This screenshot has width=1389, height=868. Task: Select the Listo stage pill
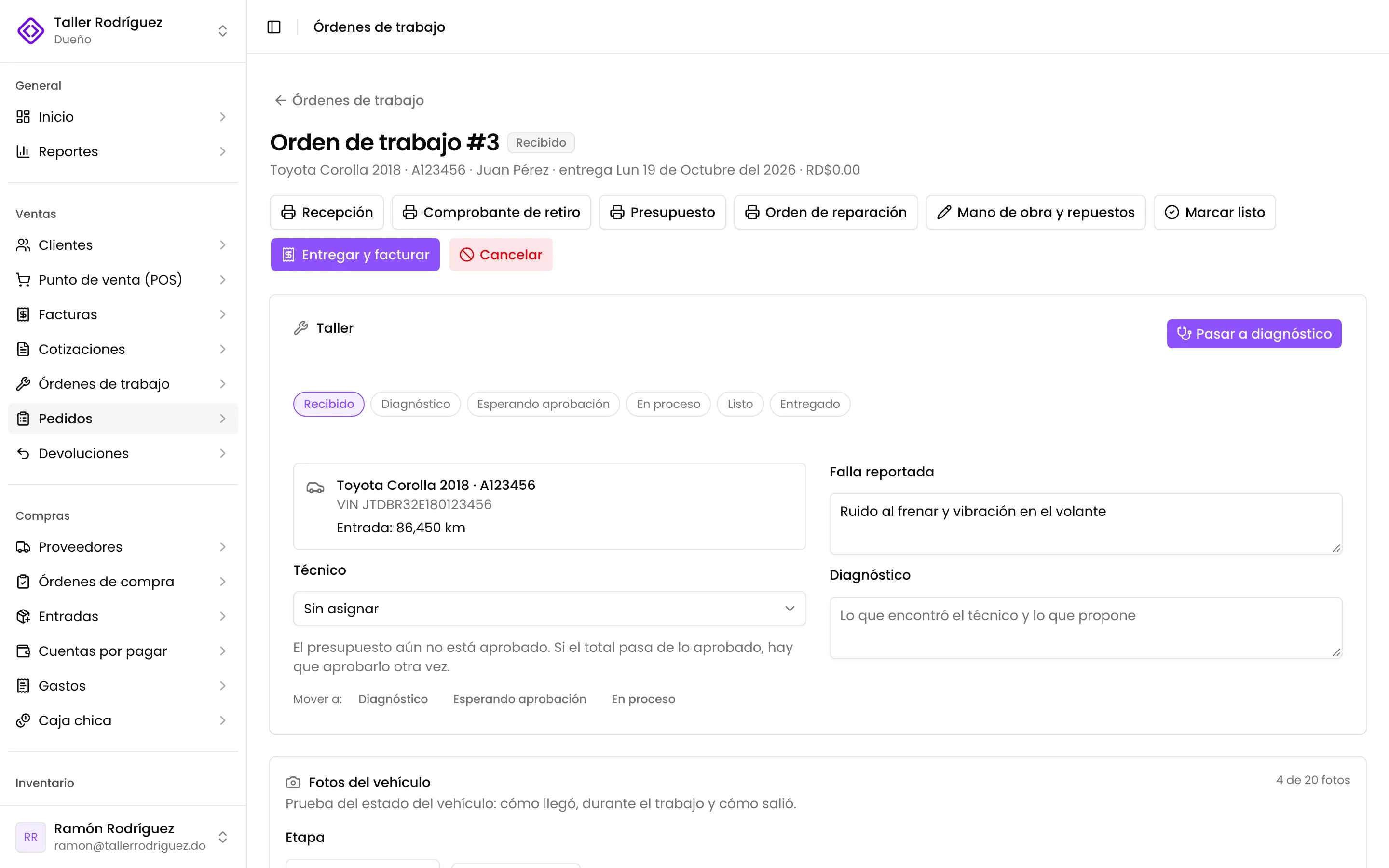click(x=740, y=404)
